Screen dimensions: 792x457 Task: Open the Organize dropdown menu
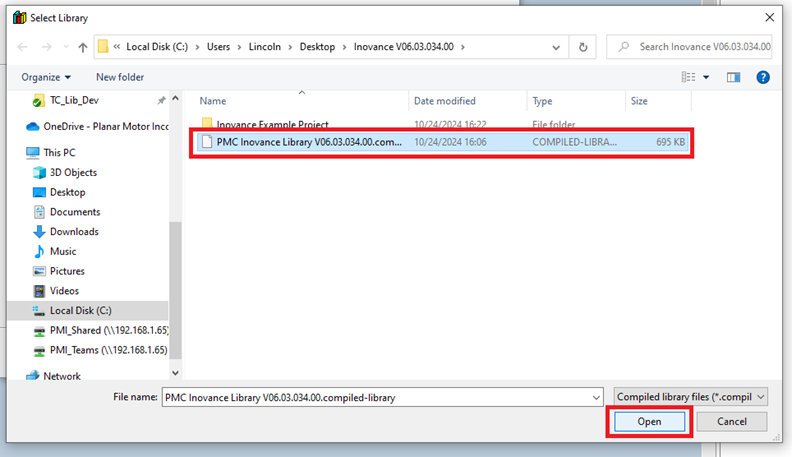(46, 77)
